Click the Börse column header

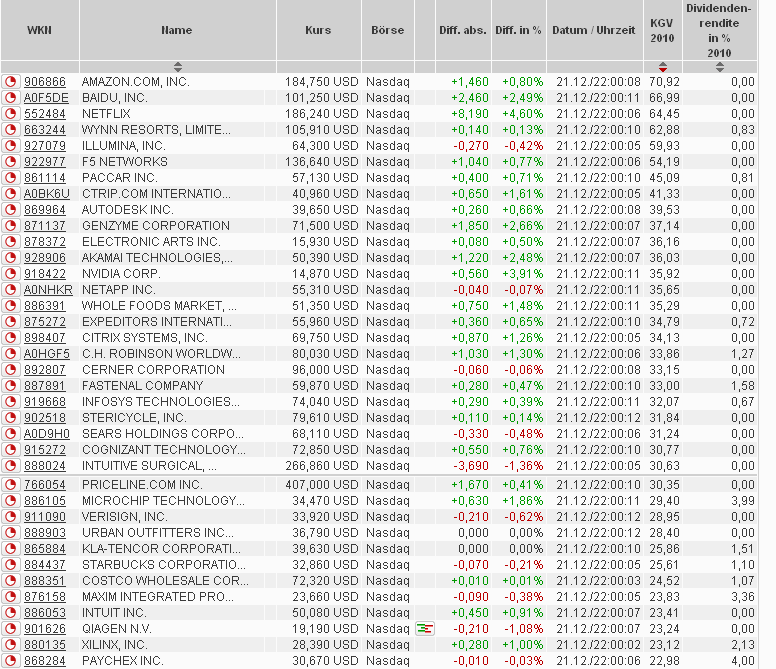coord(388,30)
